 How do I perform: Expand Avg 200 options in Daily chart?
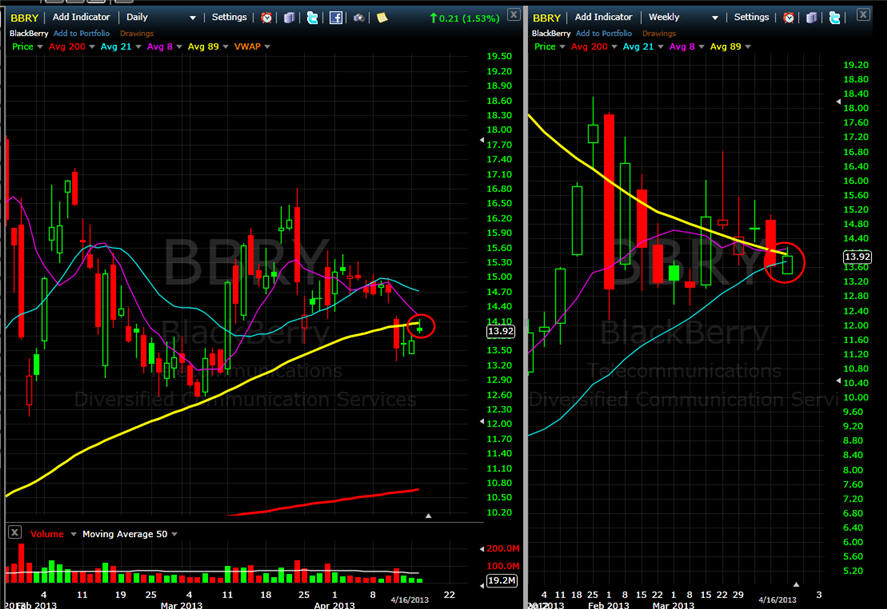click(x=92, y=47)
